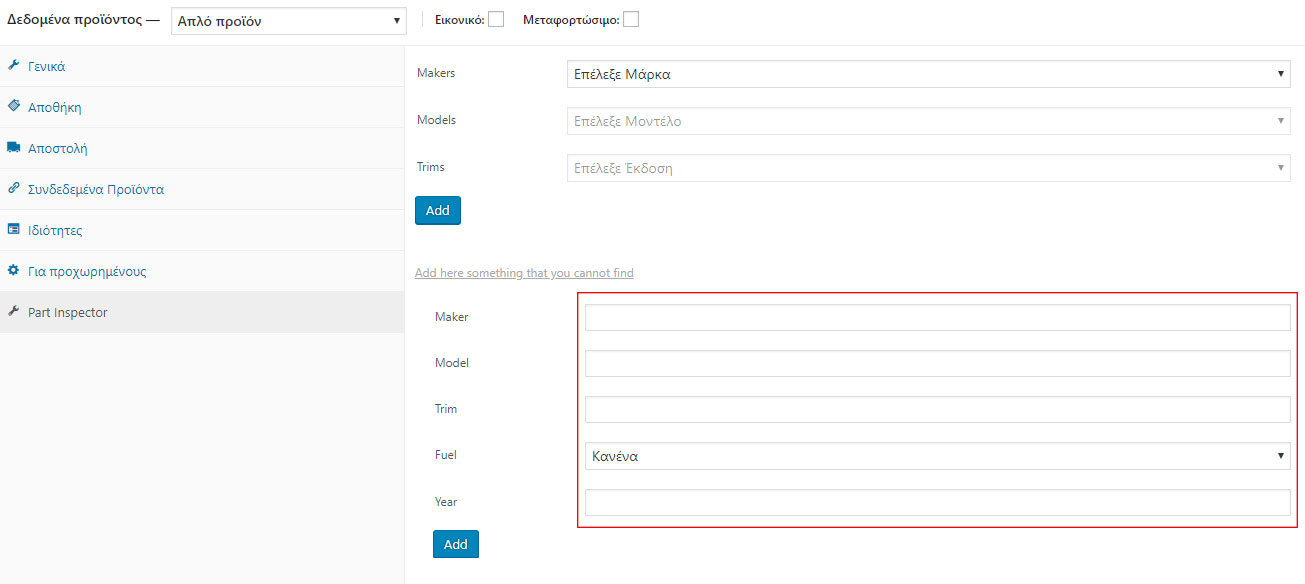Switch to the Αποθήκη tab

[55, 107]
